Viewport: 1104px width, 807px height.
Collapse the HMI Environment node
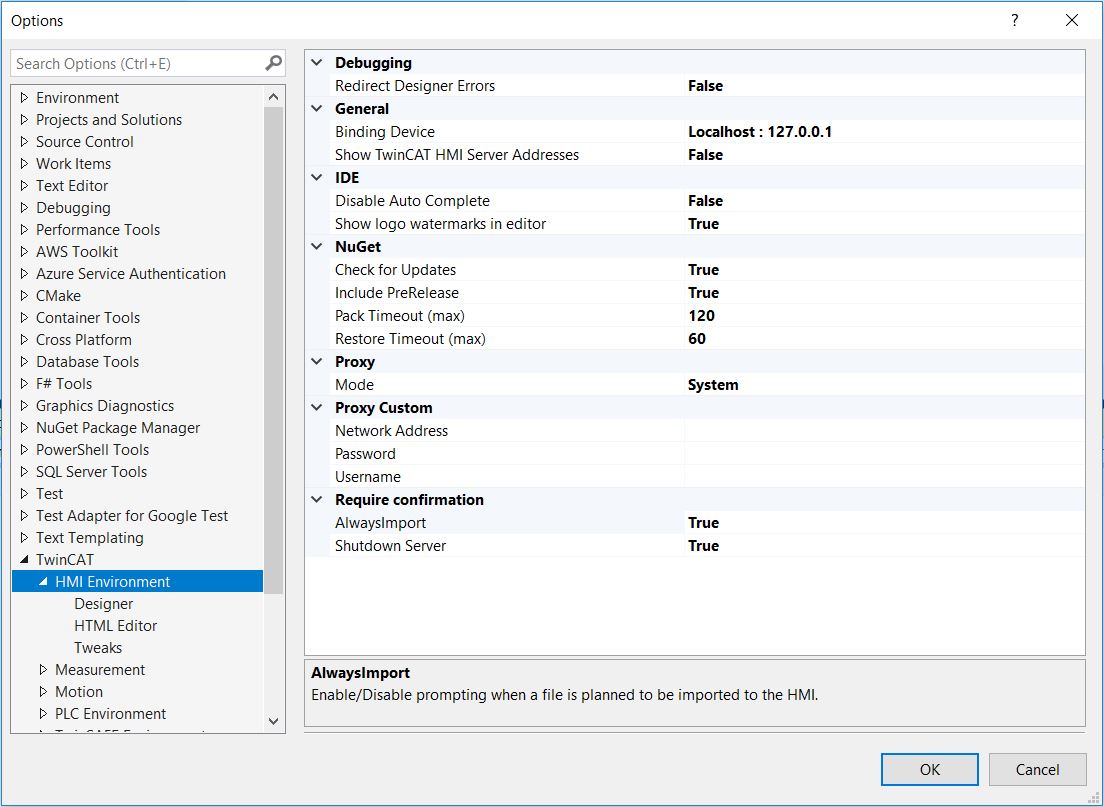tap(44, 582)
